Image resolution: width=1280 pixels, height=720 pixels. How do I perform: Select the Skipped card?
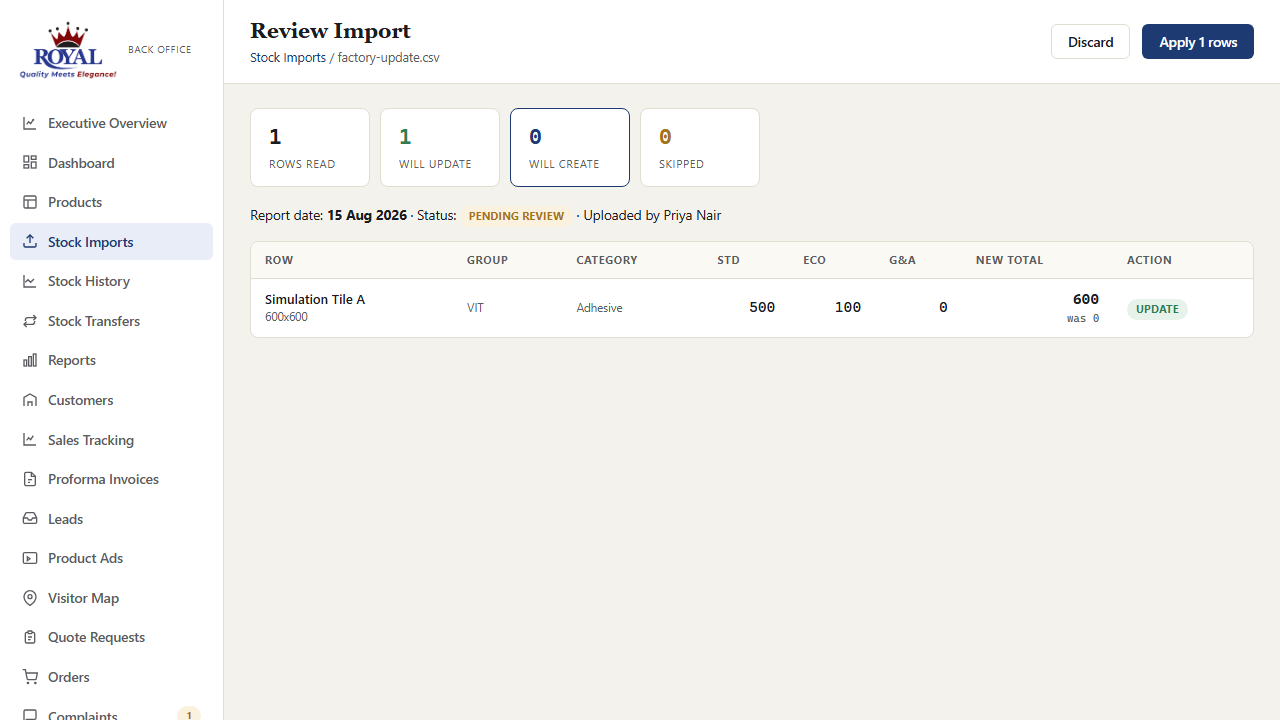coord(700,147)
